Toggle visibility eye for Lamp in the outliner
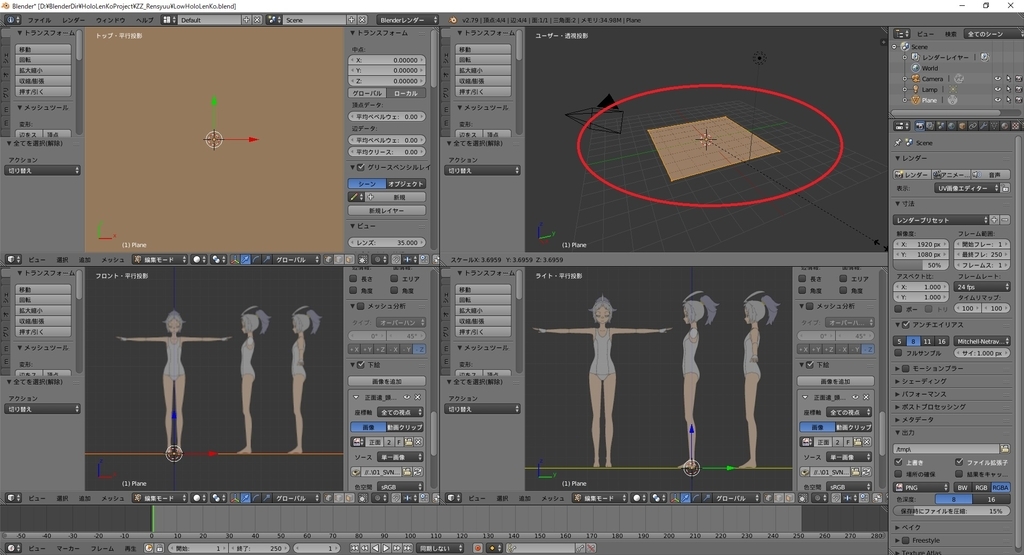1024x555 pixels. [997, 89]
